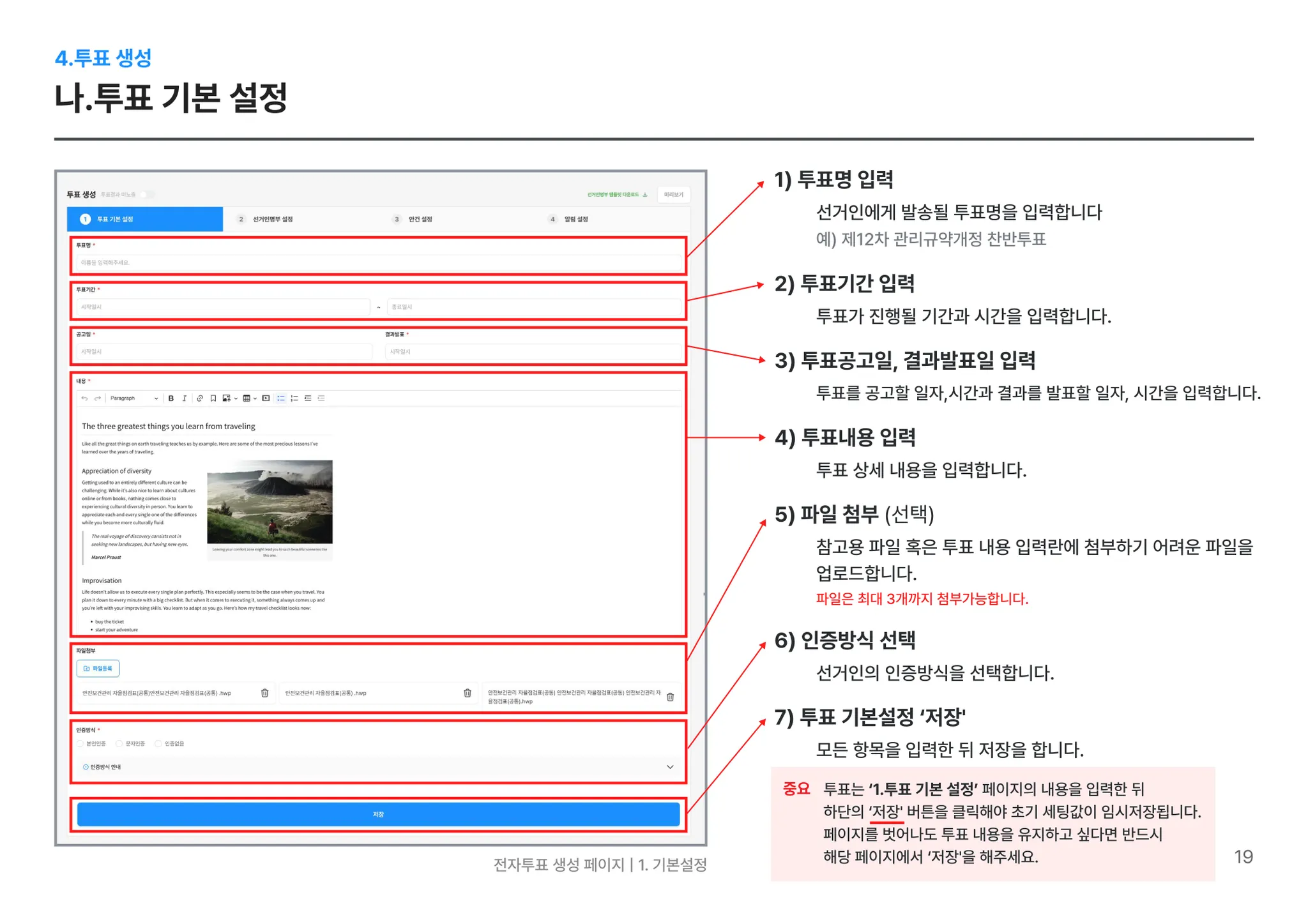Viewport: 1308px width, 924px height.
Task: Click the blue 저장 button
Action: pos(378,814)
